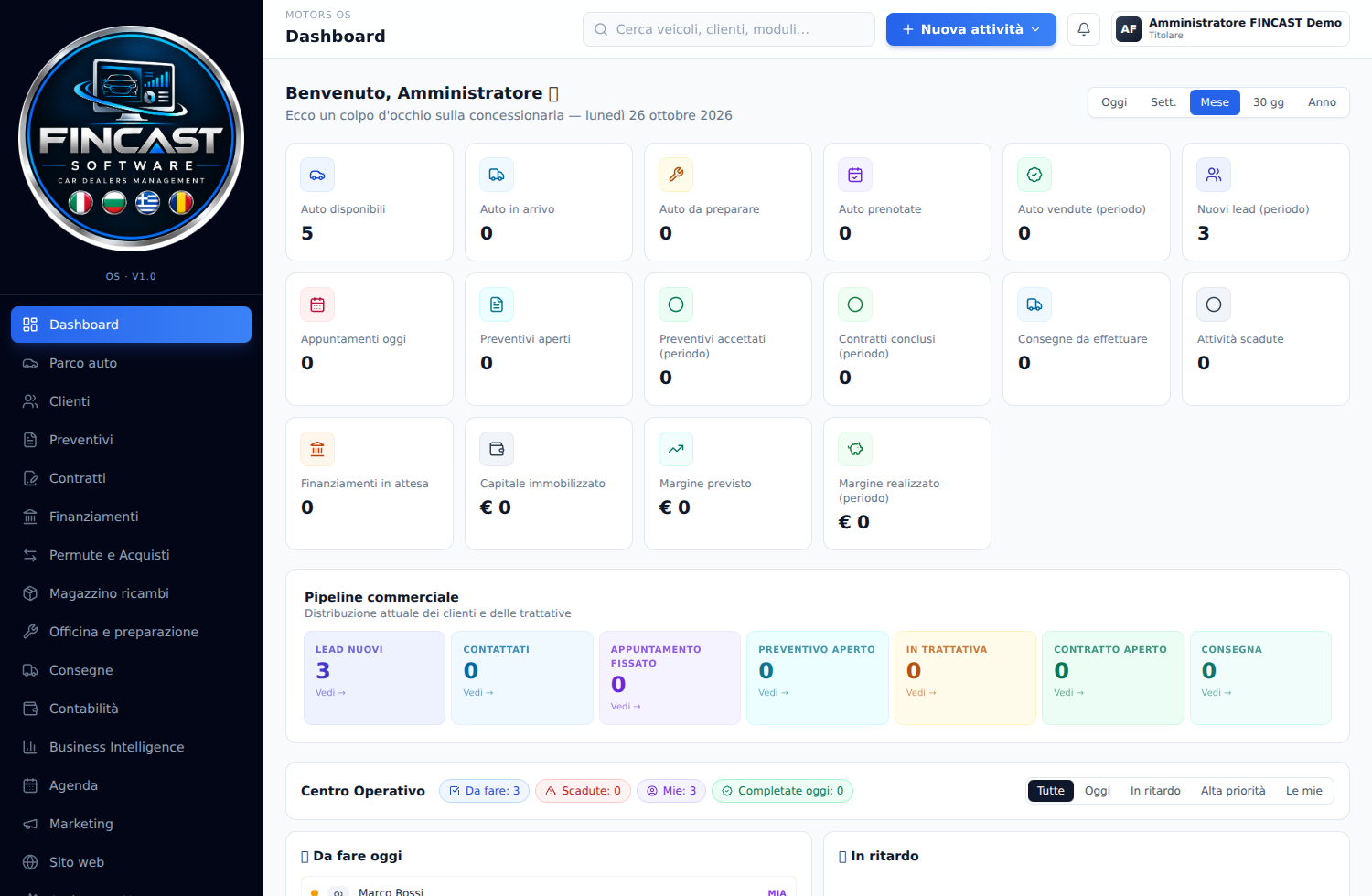1372x896 pixels.
Task: Click the Appuntamenti oggi calendar icon
Action: click(317, 304)
